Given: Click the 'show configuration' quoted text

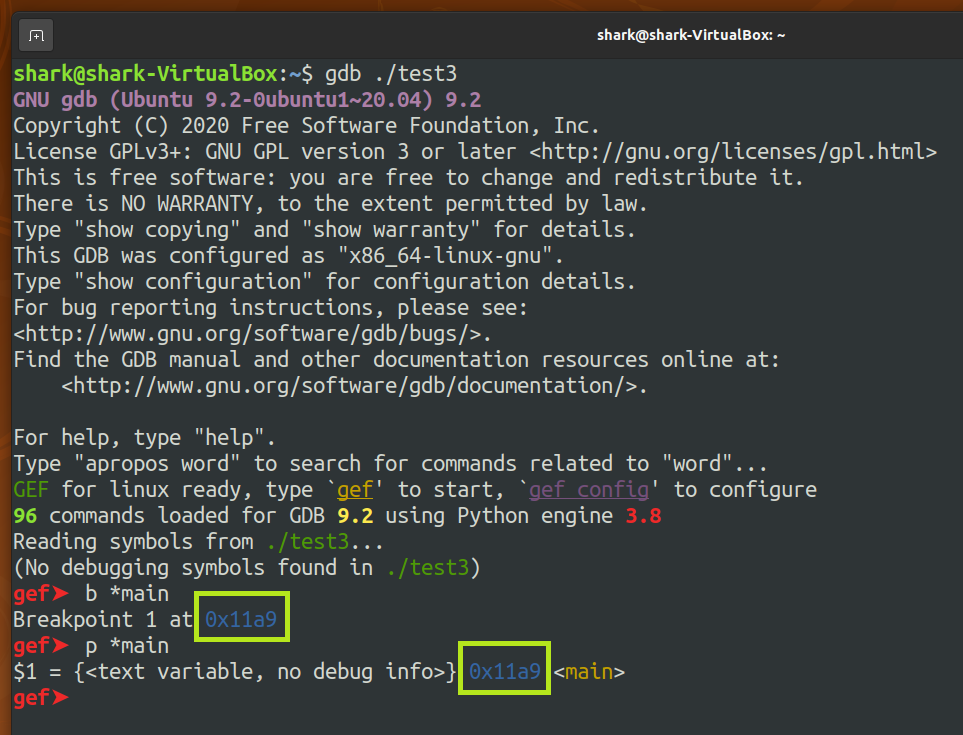Looking at the screenshot, I should coord(193,282).
